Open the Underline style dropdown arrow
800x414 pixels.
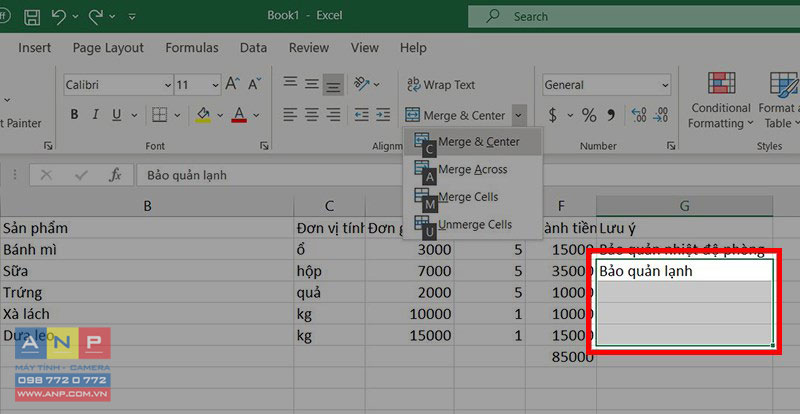coord(134,115)
